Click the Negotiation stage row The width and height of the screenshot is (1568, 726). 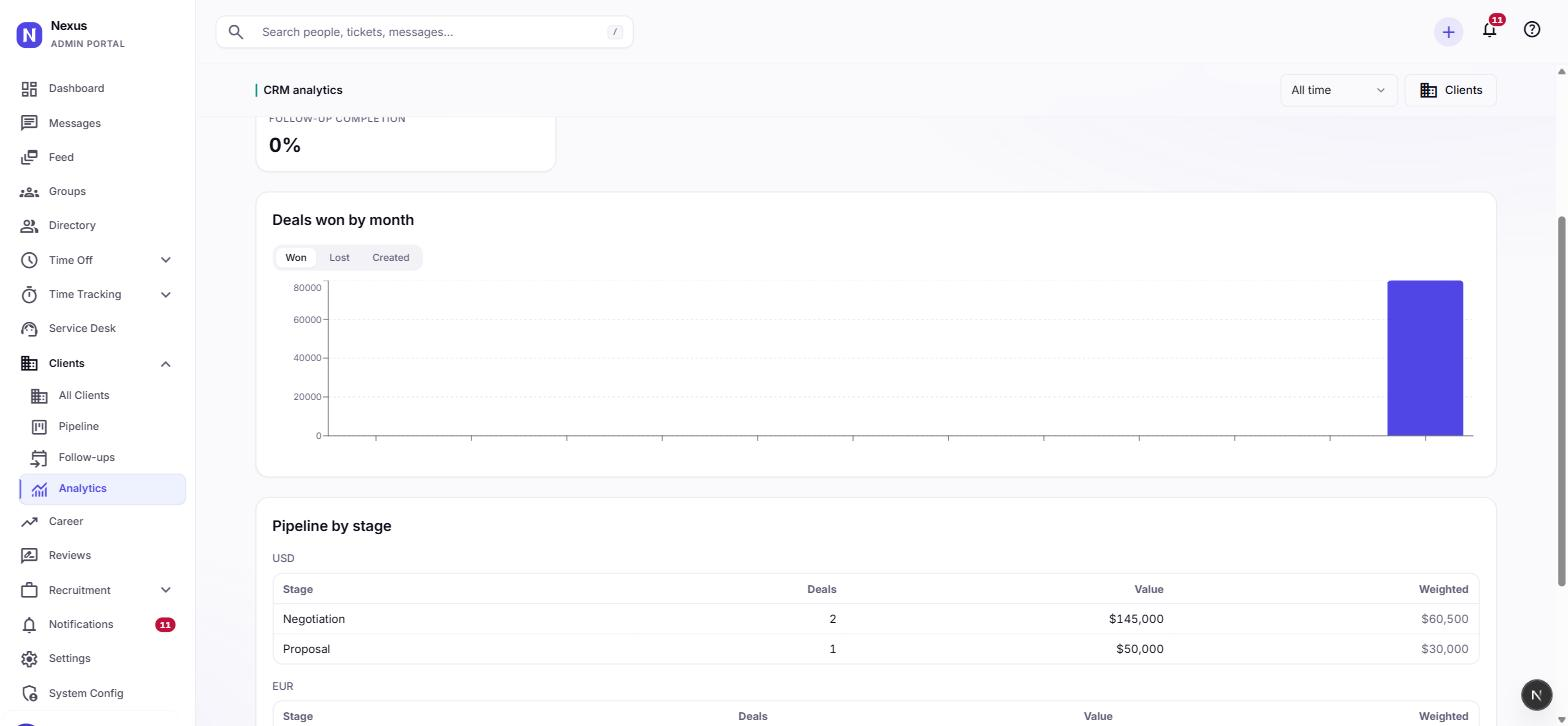tap(875, 619)
